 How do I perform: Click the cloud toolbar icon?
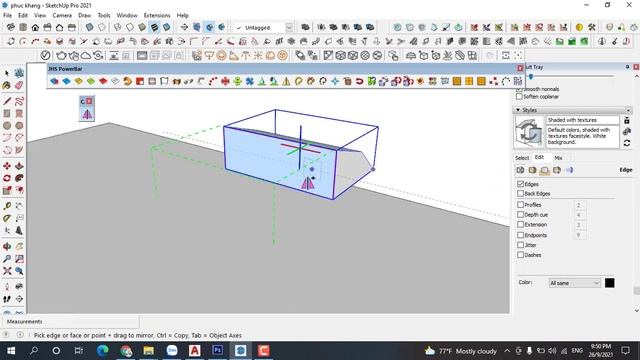86,55
